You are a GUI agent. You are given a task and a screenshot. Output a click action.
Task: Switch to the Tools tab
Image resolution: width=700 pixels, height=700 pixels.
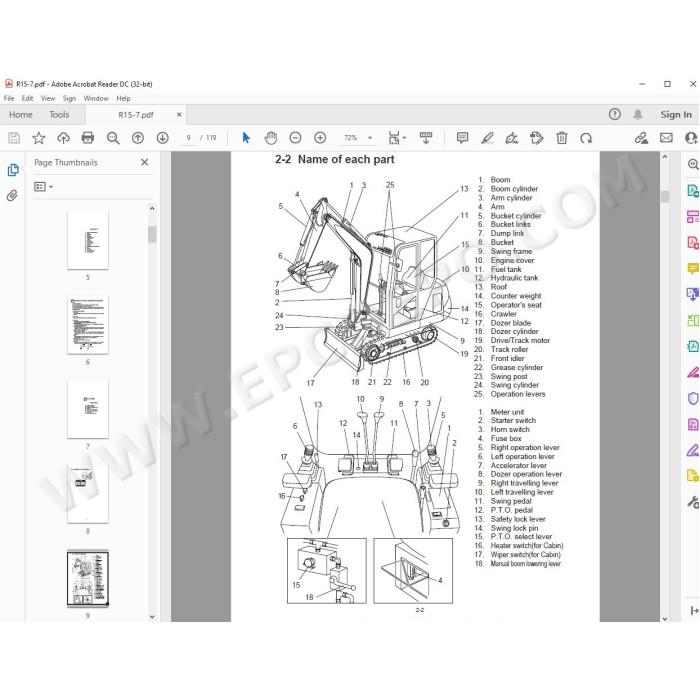point(59,115)
